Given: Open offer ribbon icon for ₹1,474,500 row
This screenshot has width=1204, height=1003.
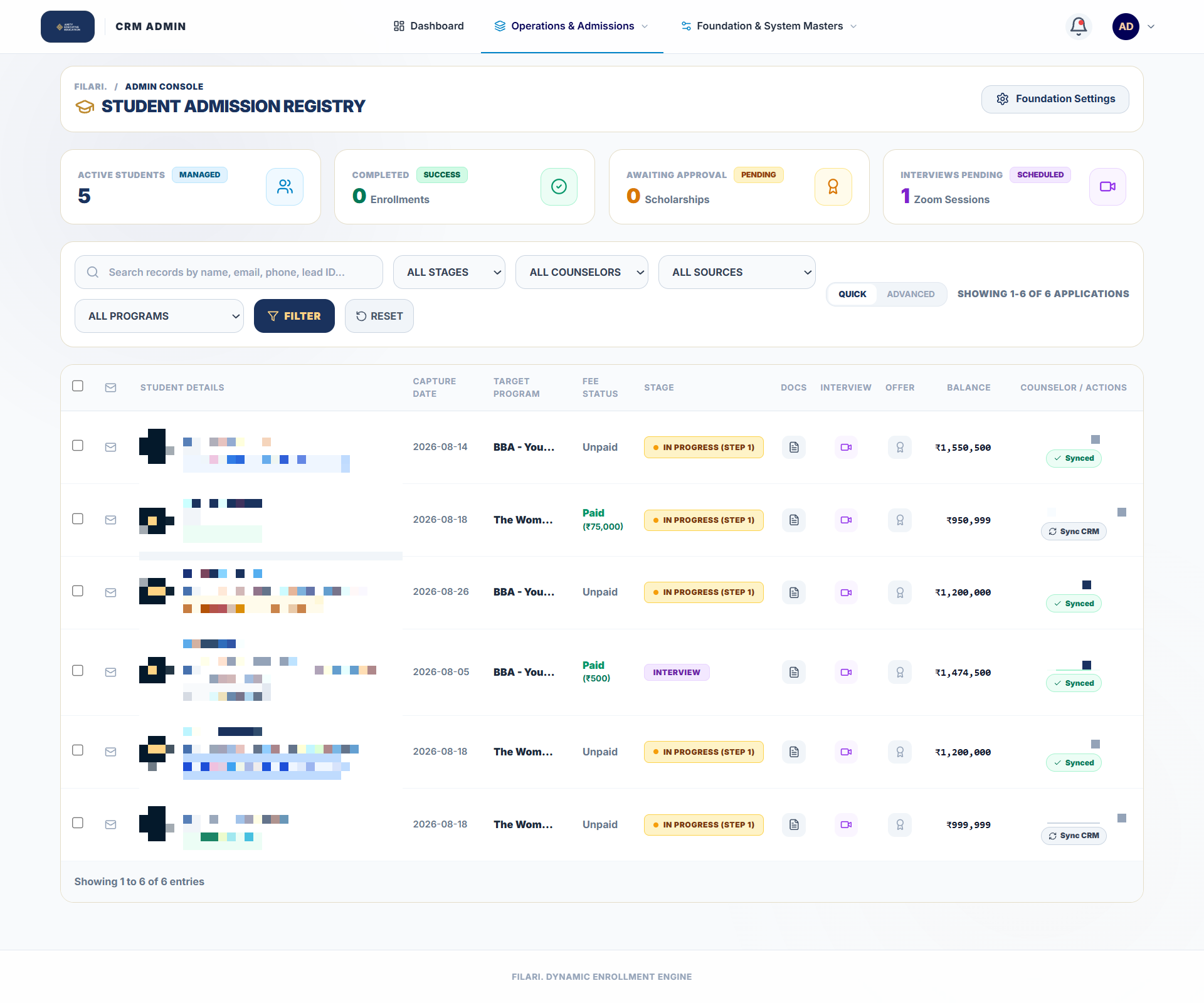Looking at the screenshot, I should (x=900, y=672).
